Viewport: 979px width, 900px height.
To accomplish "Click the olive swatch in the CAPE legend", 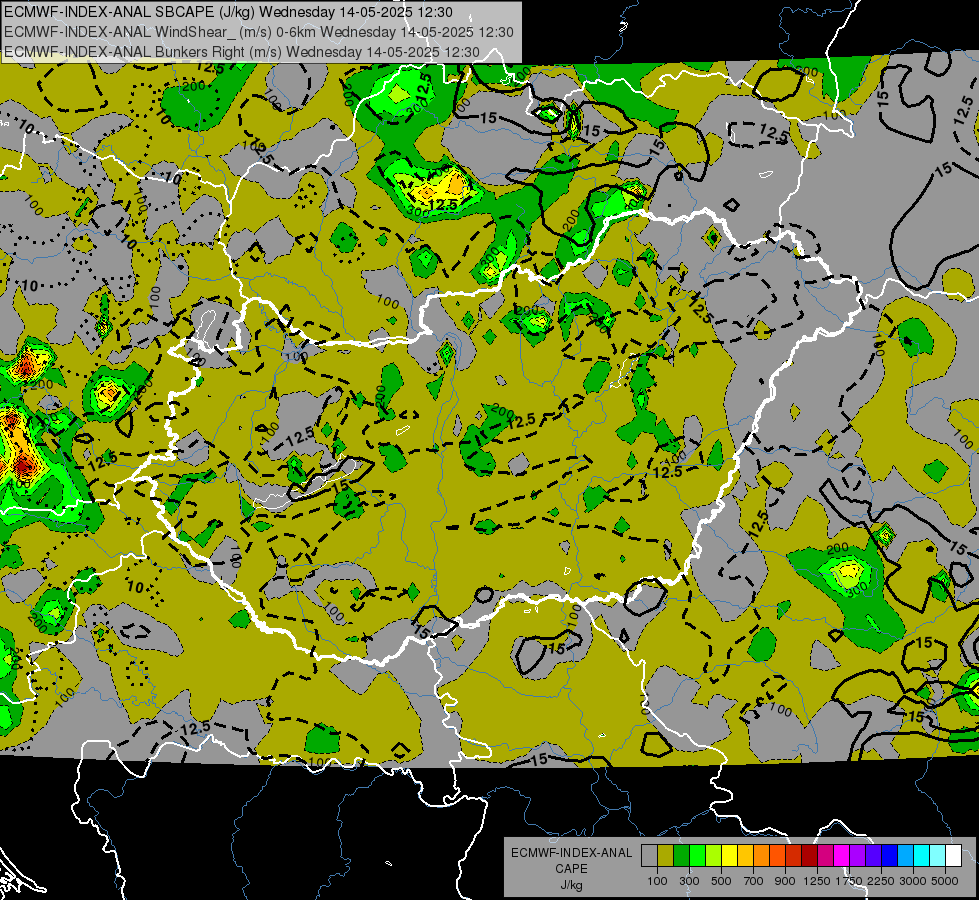I will [666, 856].
